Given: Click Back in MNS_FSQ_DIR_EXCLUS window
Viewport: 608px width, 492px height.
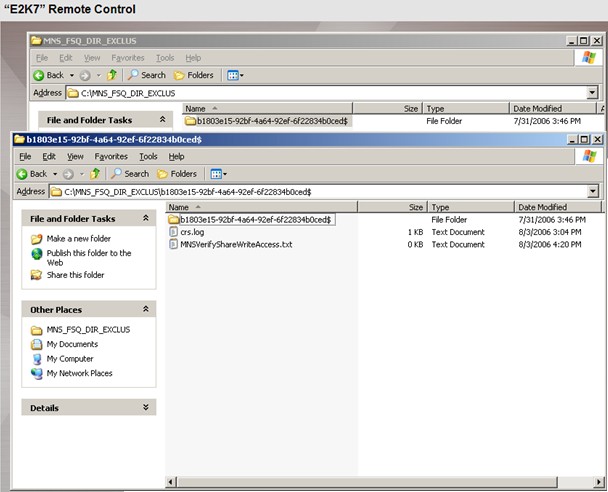Looking at the screenshot, I should click(x=48, y=75).
